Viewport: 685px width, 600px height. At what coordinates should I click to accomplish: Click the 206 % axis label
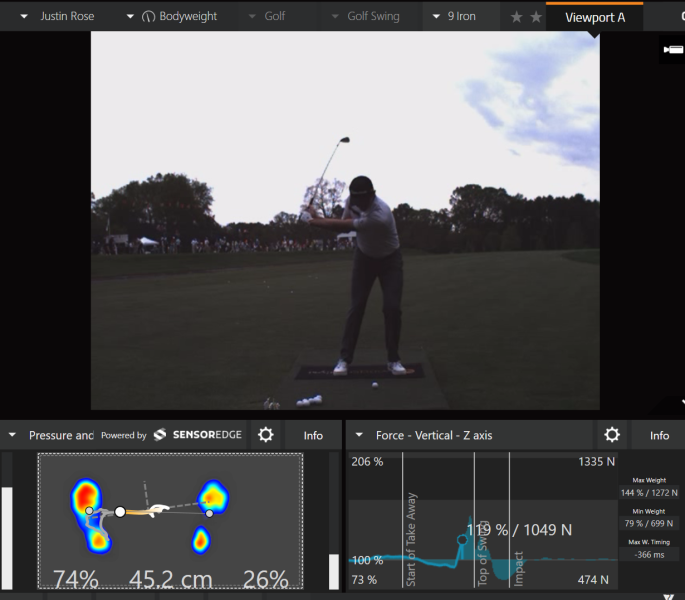coord(367,461)
